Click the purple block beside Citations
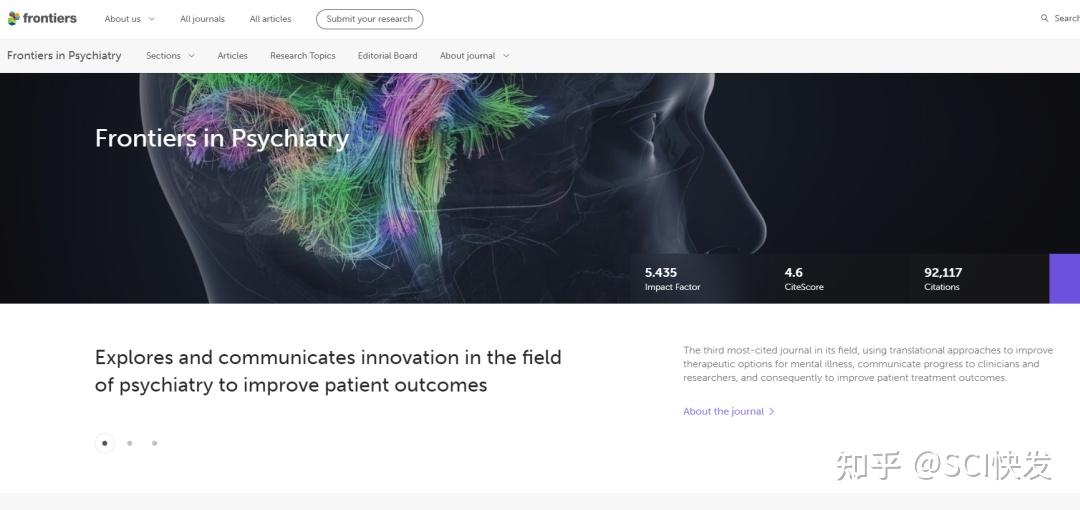1080x510 pixels. [x=1064, y=278]
